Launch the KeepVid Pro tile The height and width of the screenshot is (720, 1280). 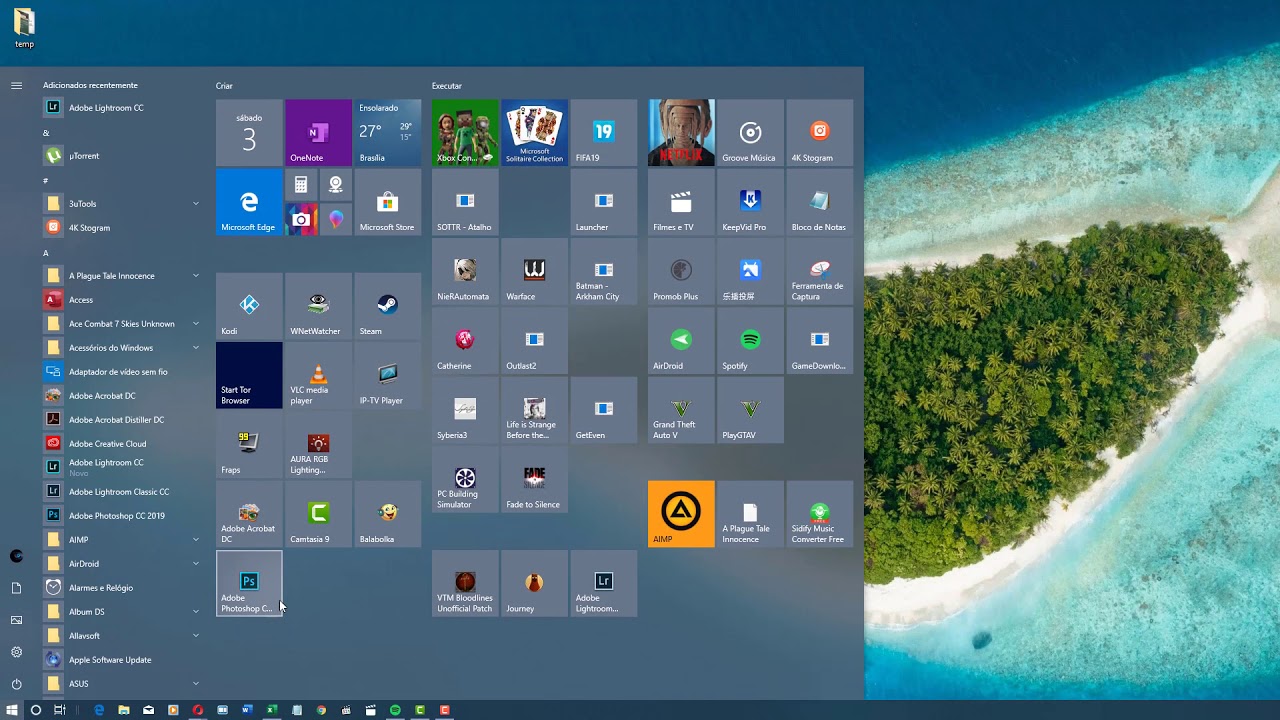coord(750,201)
